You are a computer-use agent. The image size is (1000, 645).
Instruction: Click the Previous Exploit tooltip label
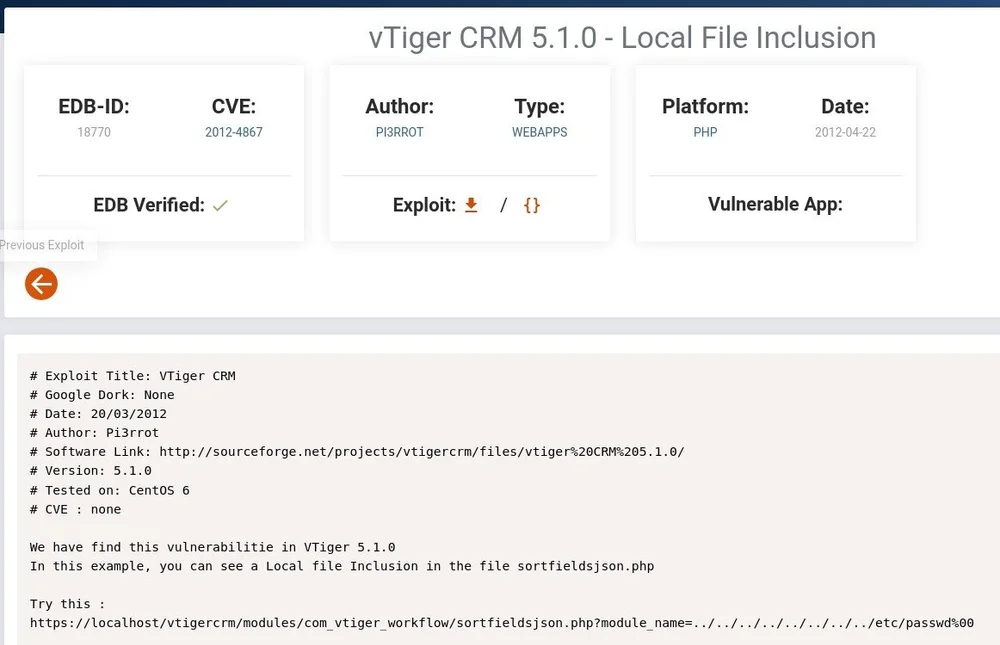click(42, 245)
